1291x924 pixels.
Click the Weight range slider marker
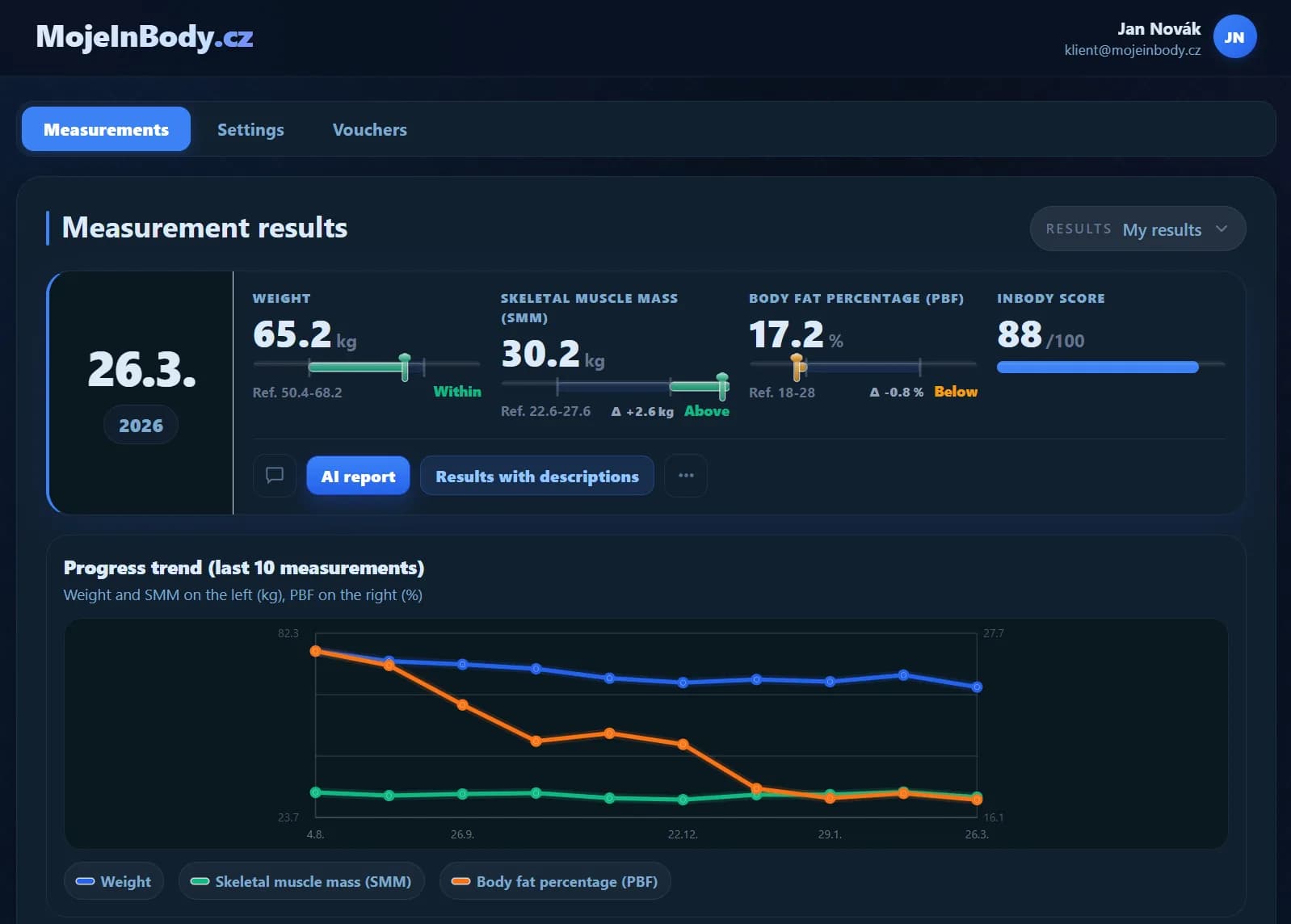(x=405, y=366)
